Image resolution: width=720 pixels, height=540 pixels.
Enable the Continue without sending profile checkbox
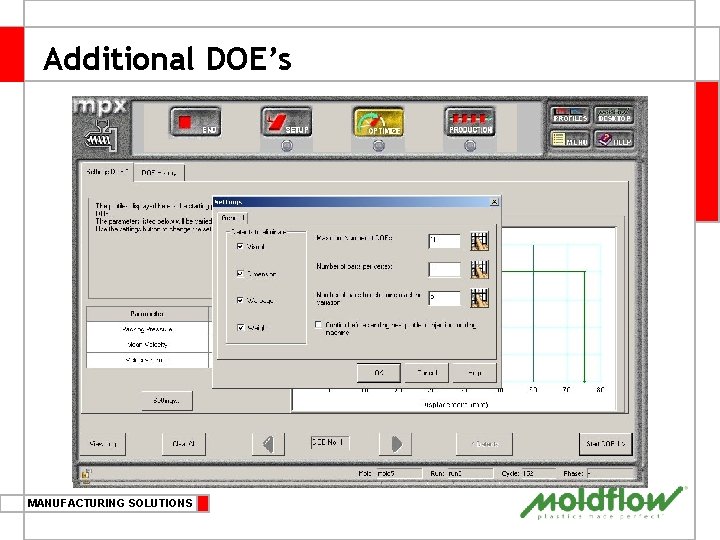tap(318, 325)
